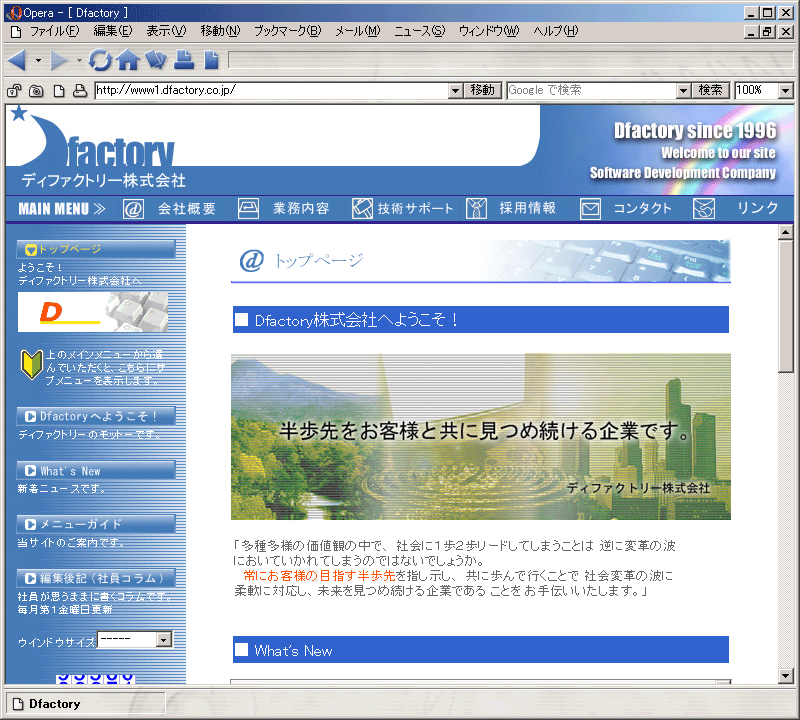
Task: Open the コンタクト page link
Action: coord(642,209)
